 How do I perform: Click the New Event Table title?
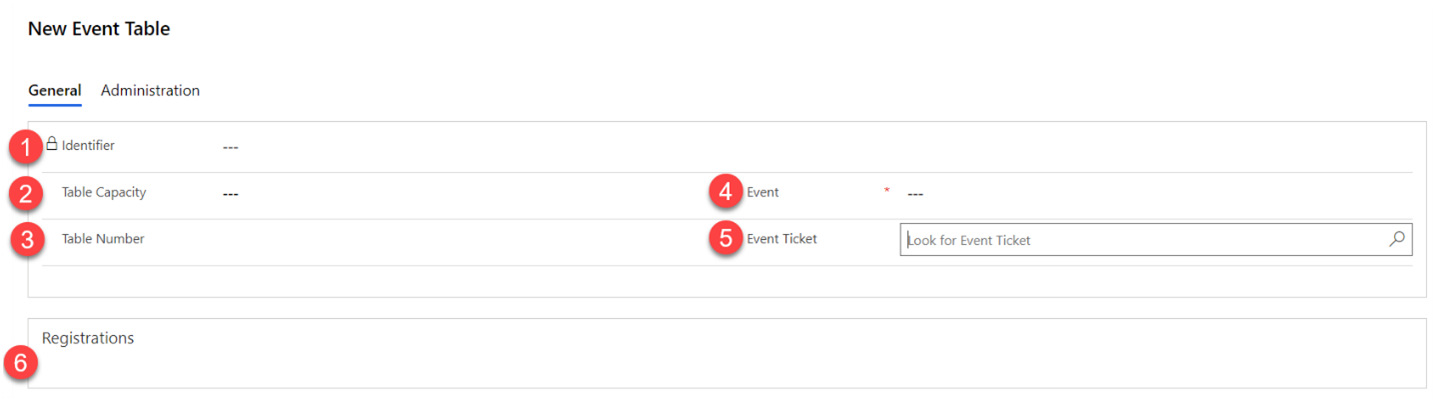click(x=99, y=29)
